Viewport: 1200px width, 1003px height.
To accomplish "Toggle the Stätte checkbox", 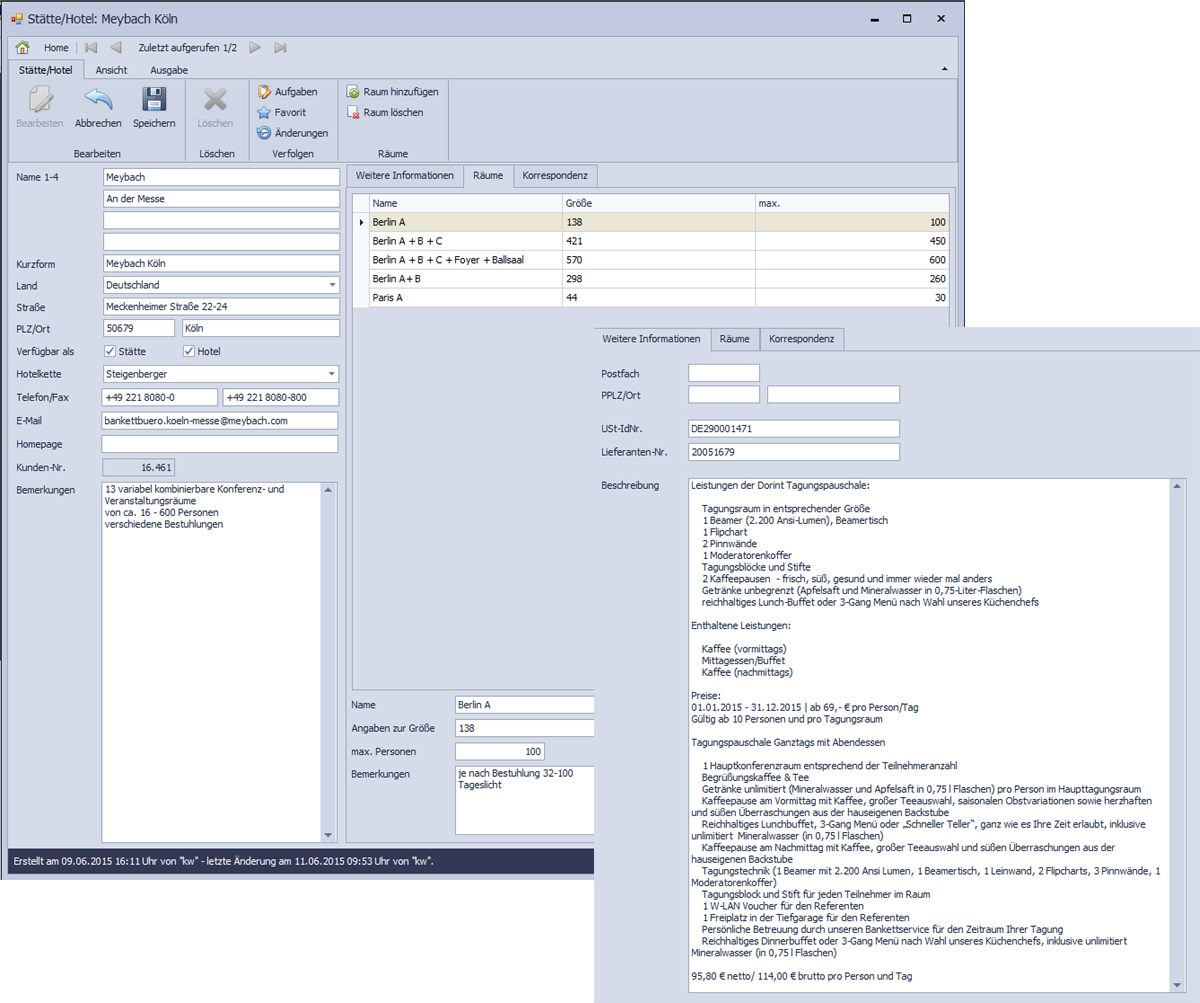I will tap(111, 351).
